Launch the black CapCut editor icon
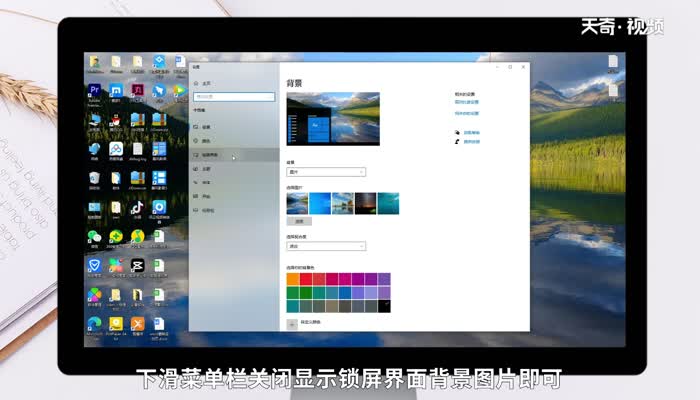Viewport: 700px width, 400px height. click(x=137, y=266)
